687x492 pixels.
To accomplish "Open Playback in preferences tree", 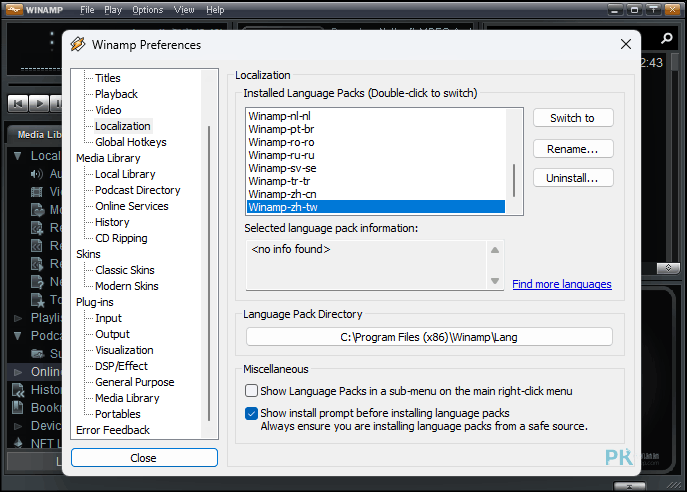I will click(117, 94).
